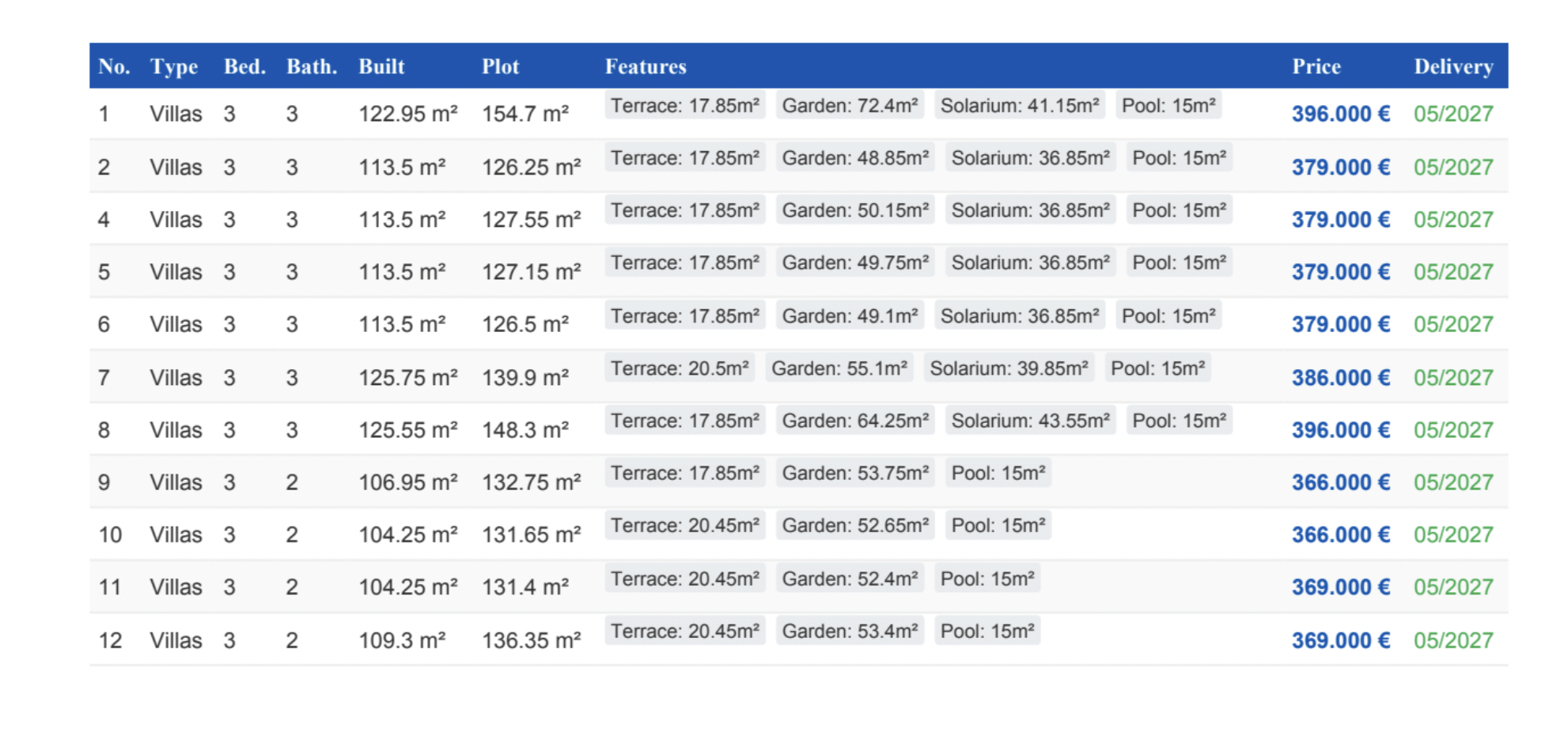Select the Garden: 72.4m² feature tag
This screenshot has width=1568, height=740.
point(850,105)
